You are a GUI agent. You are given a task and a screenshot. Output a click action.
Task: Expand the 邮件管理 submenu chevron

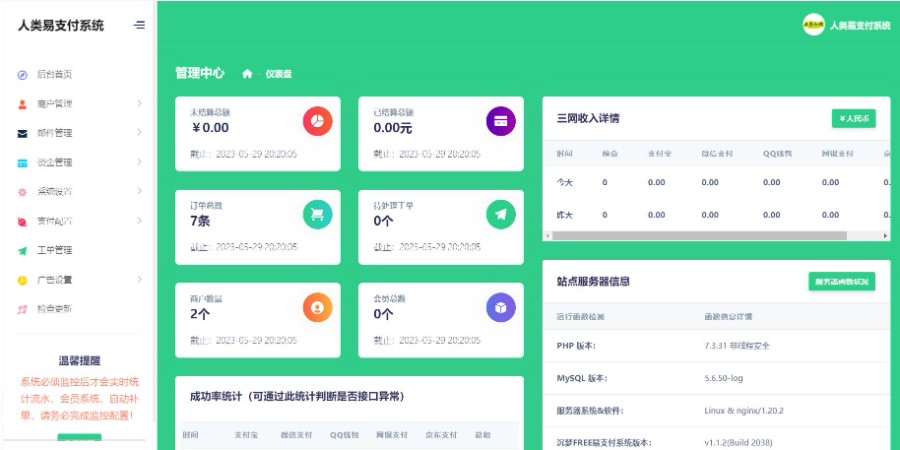[x=139, y=133]
